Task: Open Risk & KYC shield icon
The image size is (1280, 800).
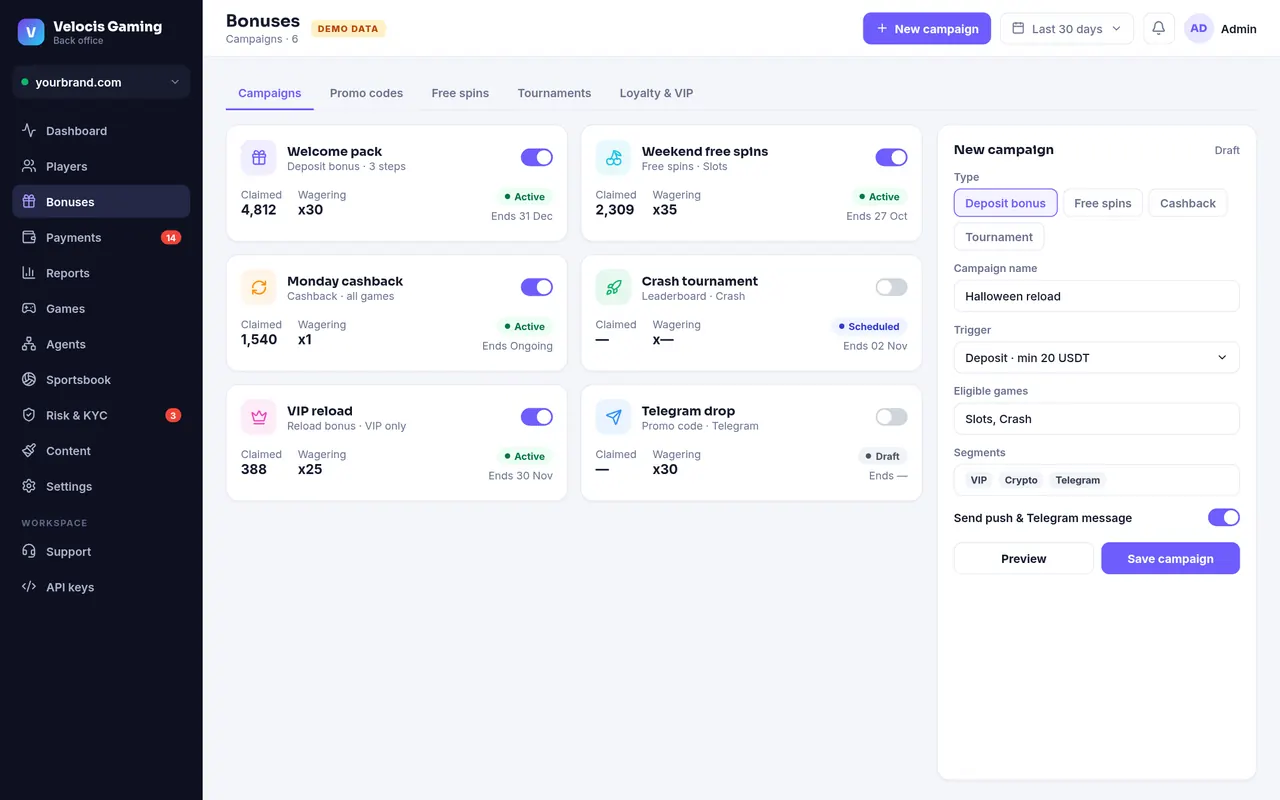Action: pyautogui.click(x=29, y=415)
